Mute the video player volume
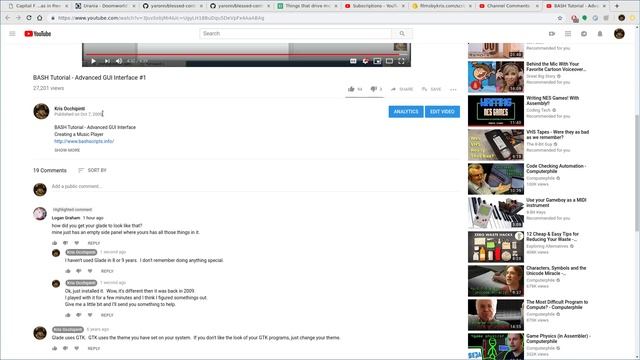640x360 pixels. pos(119,61)
